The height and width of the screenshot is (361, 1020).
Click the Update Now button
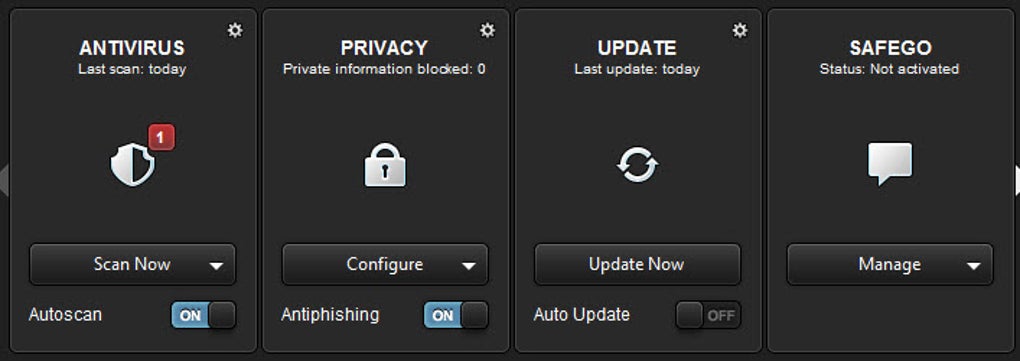pyautogui.click(x=638, y=264)
